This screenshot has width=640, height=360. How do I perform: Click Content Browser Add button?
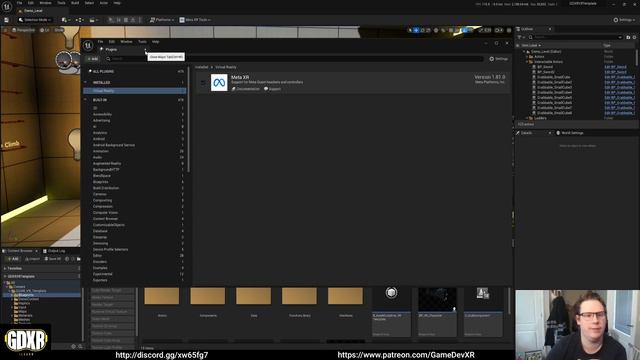point(13,259)
